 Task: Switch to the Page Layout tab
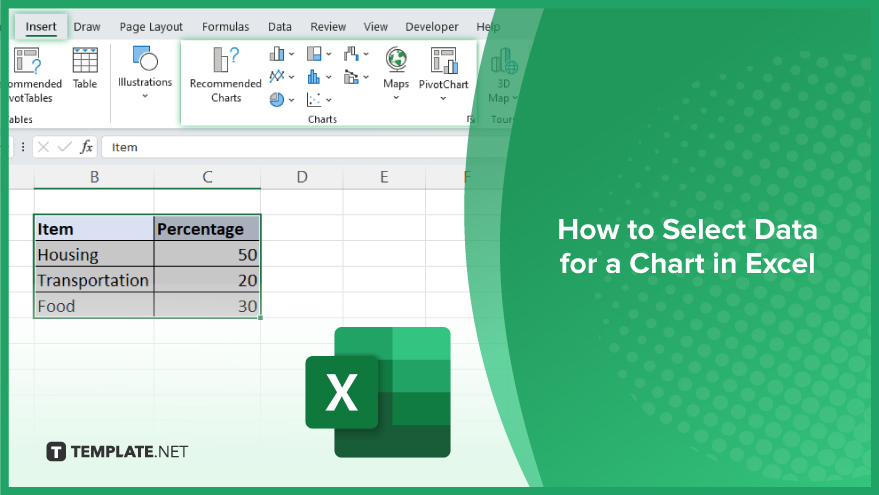(x=151, y=26)
